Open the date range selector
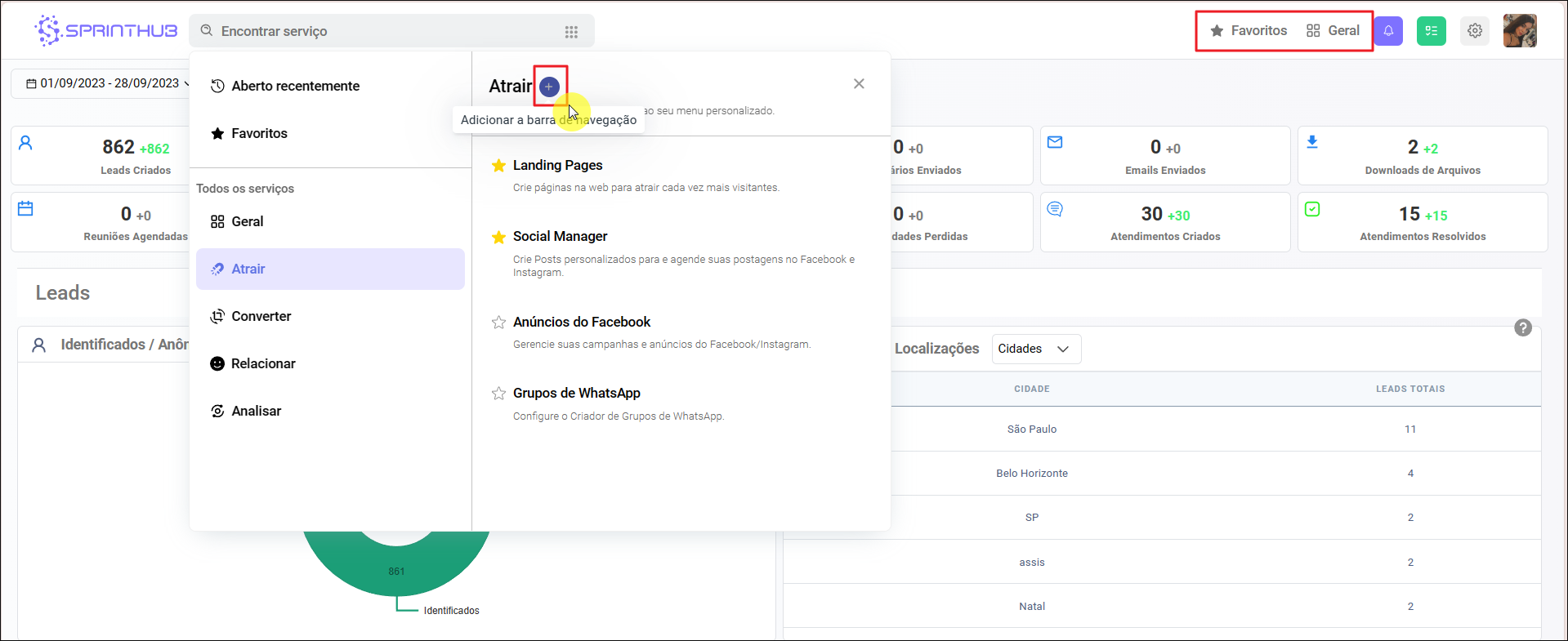The image size is (1568, 641). pos(106,83)
